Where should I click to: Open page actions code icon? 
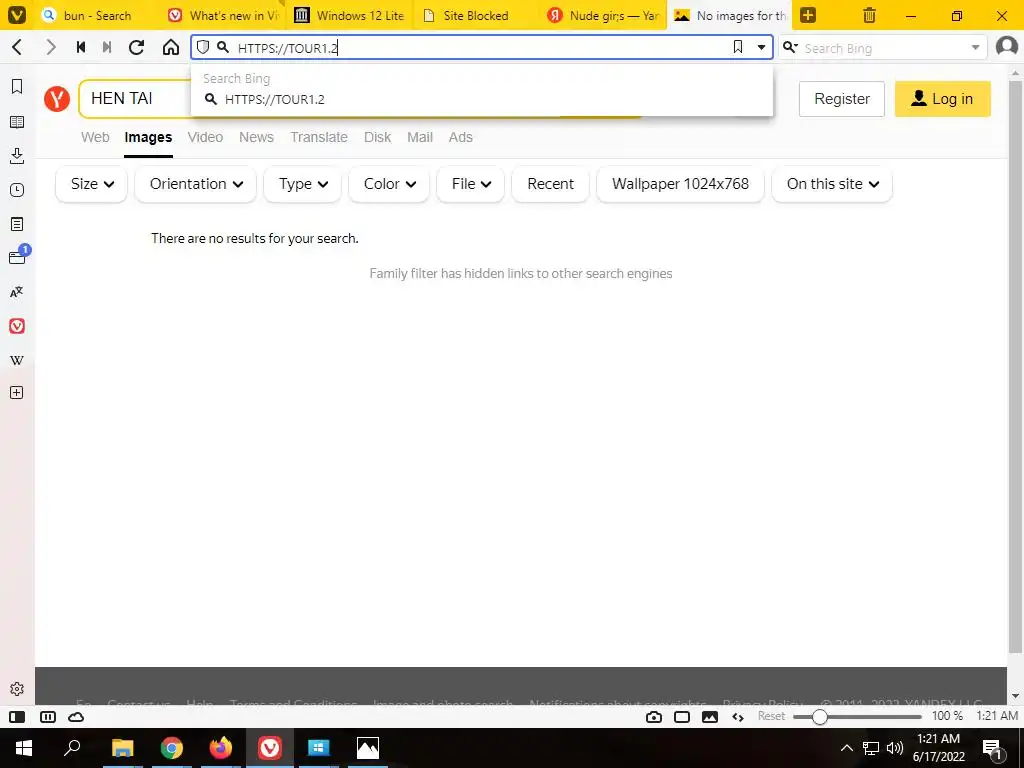[738, 717]
